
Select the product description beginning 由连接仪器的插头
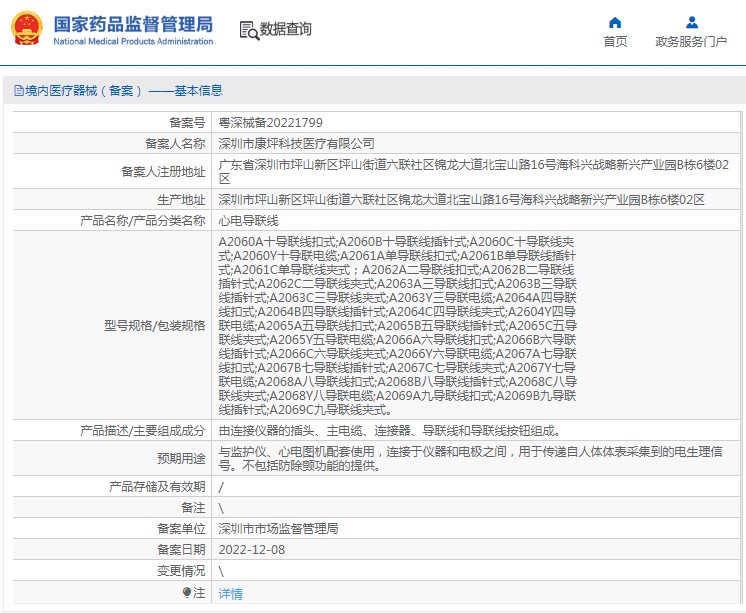(390, 431)
